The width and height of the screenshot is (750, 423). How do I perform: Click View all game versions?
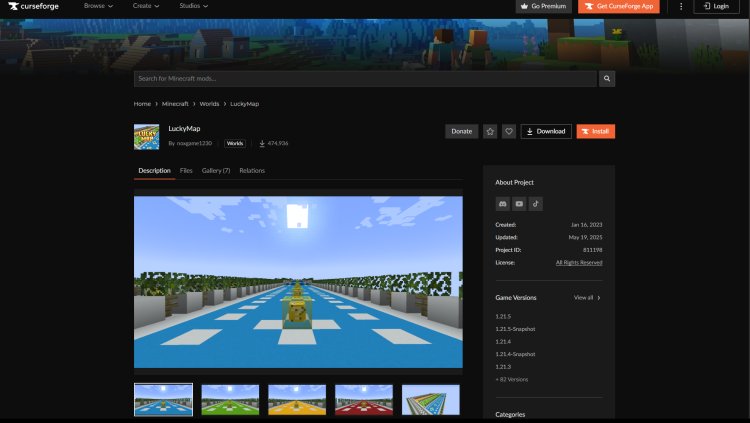tap(587, 298)
